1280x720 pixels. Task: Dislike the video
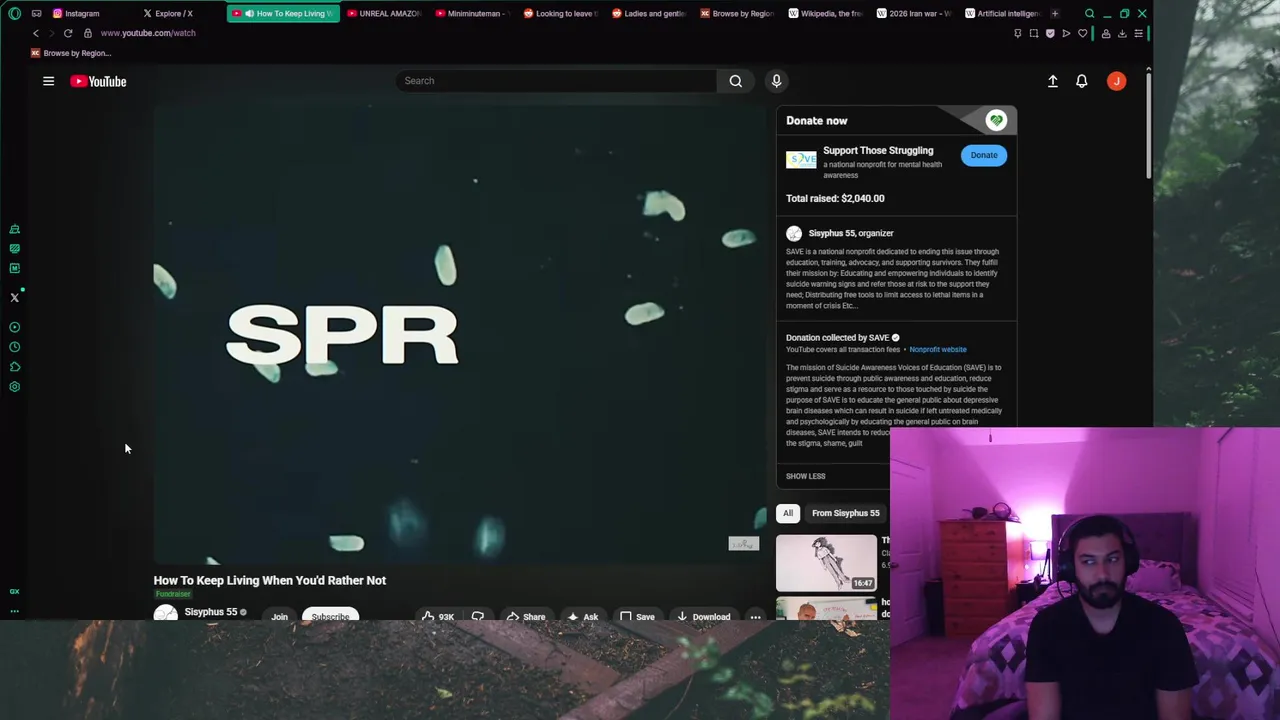click(x=477, y=616)
